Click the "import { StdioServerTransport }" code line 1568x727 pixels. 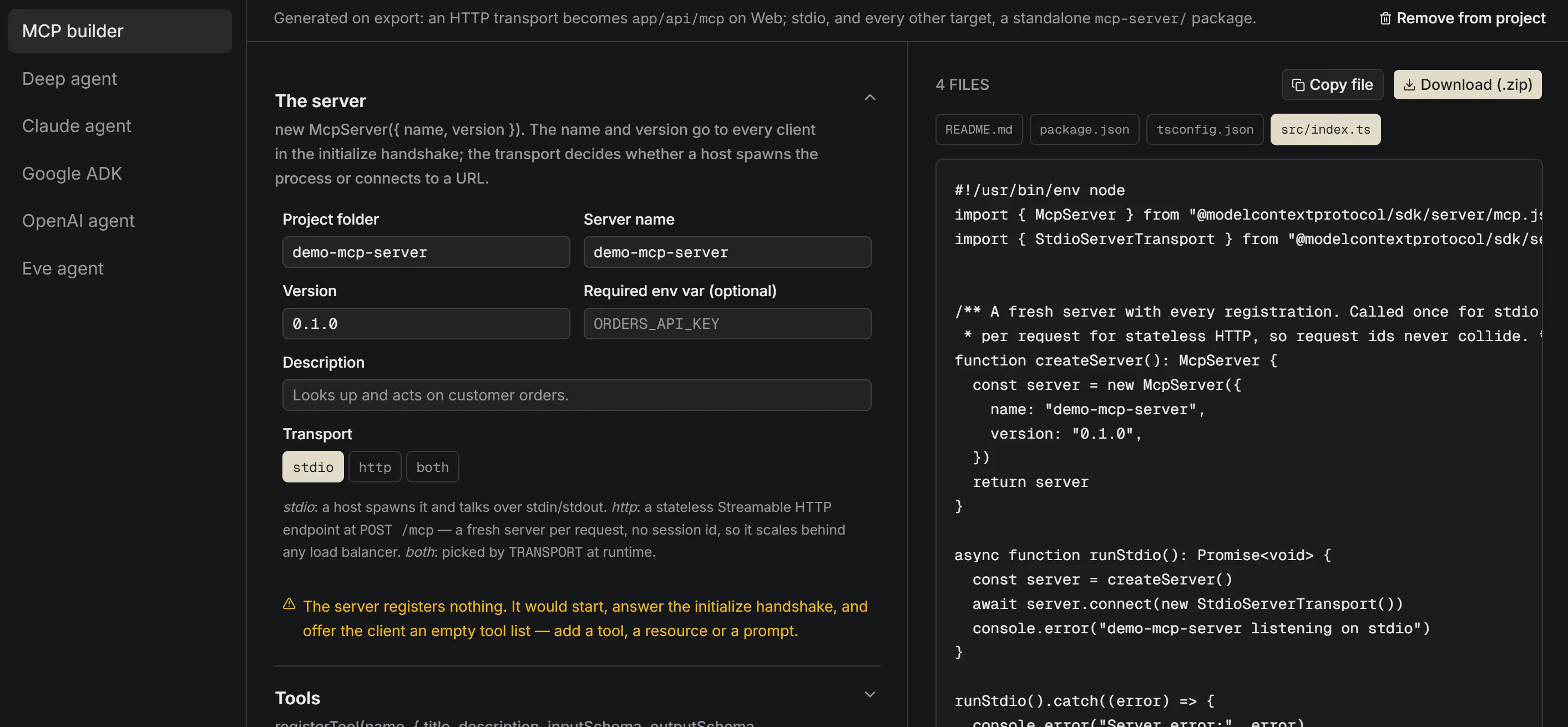1248,239
